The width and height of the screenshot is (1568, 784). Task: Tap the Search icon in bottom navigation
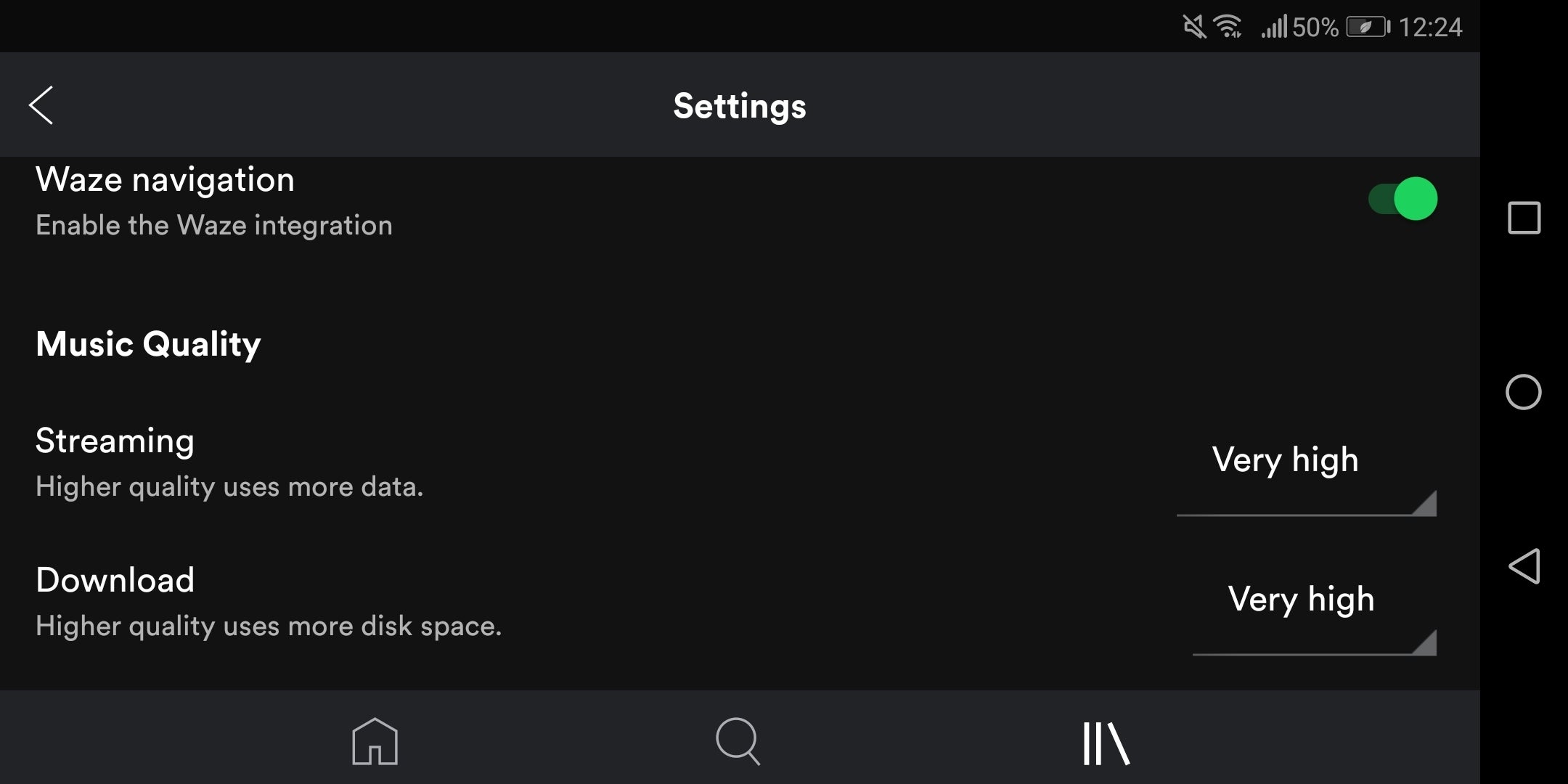click(x=738, y=741)
